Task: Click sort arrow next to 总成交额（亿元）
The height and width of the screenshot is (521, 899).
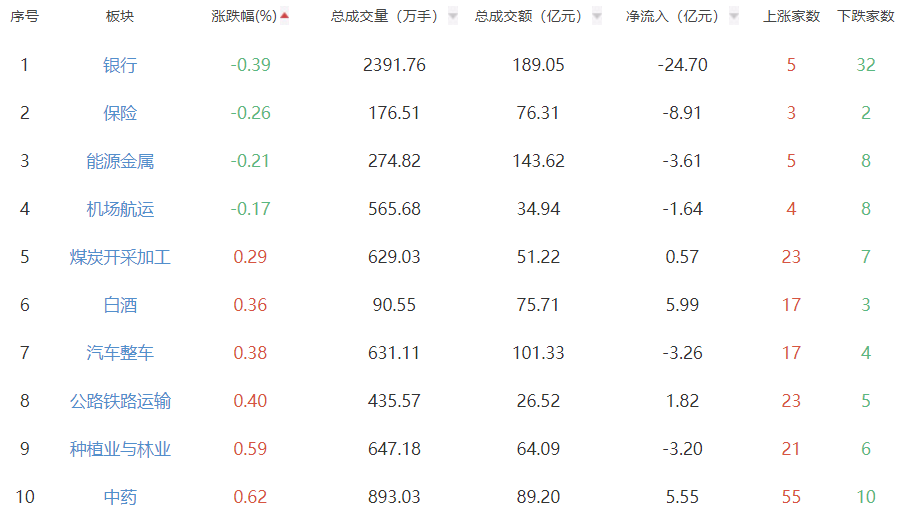Action: pyautogui.click(x=597, y=16)
